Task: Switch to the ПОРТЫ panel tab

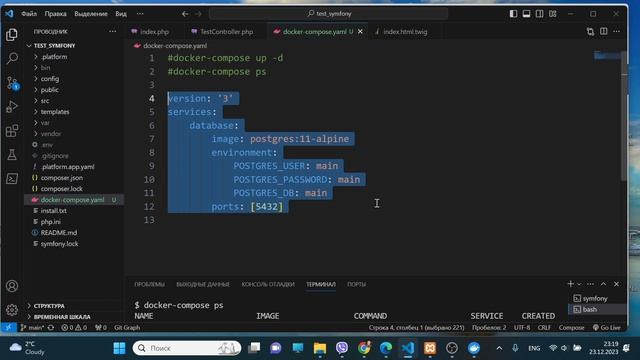Action: click(x=356, y=284)
